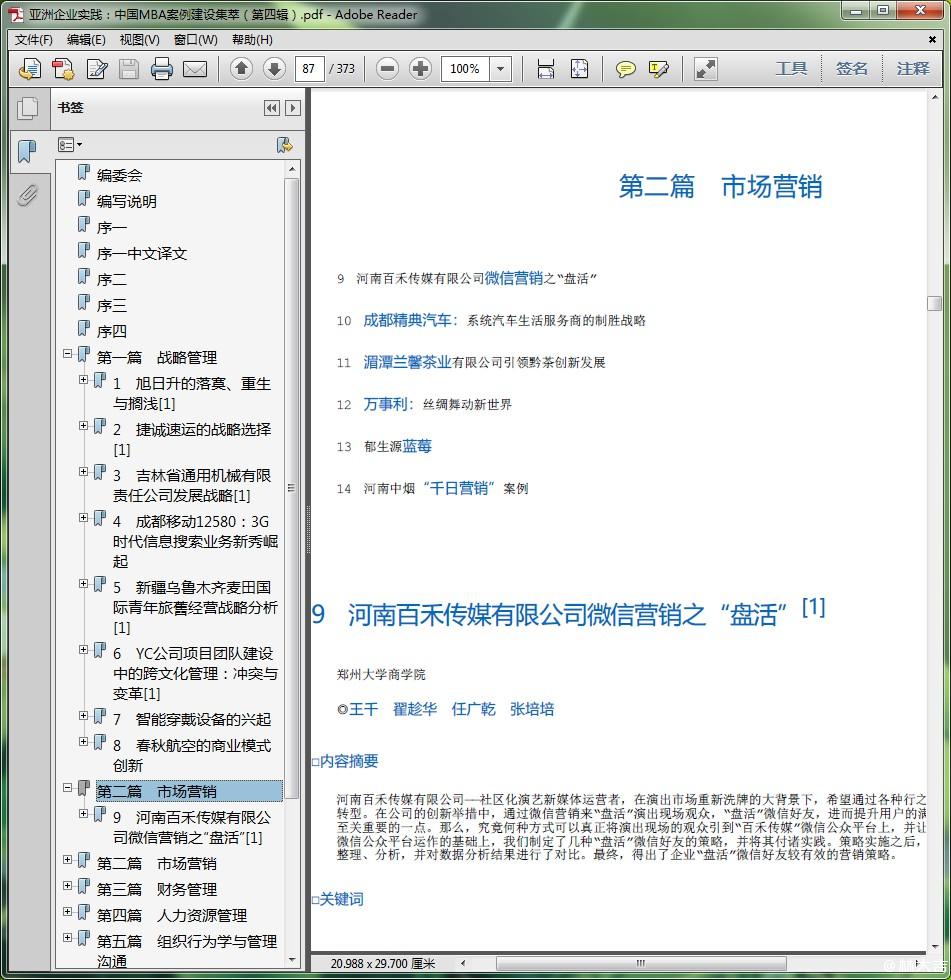Image resolution: width=951 pixels, height=980 pixels.
Task: Expand bookmark 4 成都移动12580
Action: tap(83, 518)
